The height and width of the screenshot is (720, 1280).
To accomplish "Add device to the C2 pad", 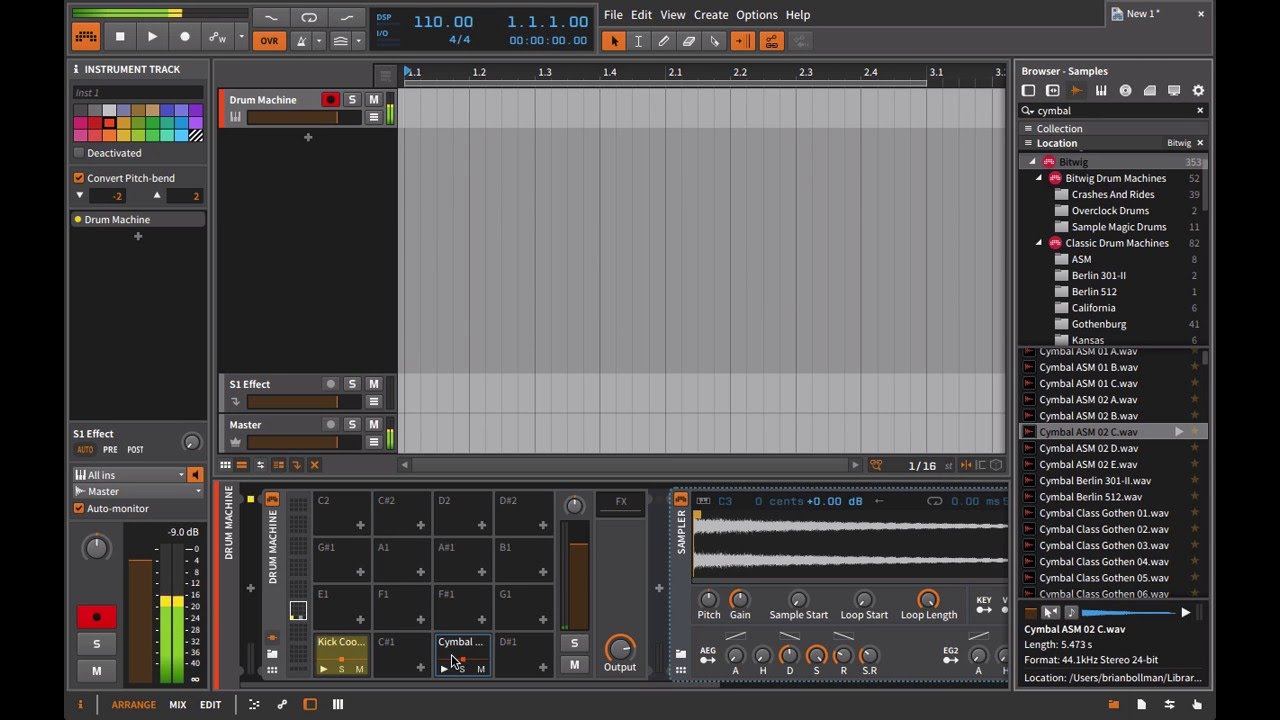I will pyautogui.click(x=359, y=525).
